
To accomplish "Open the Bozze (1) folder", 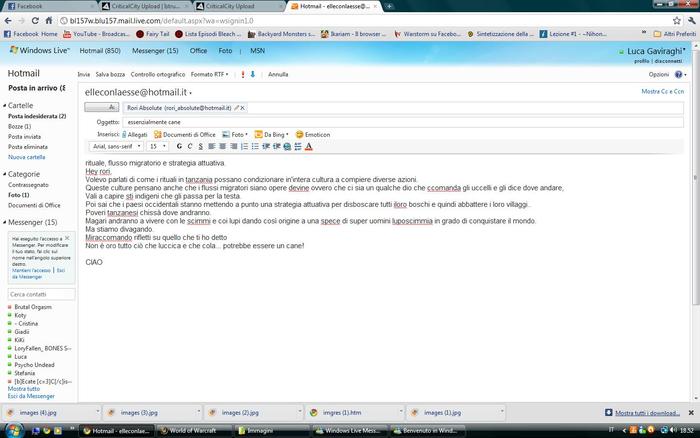I will coord(20,126).
